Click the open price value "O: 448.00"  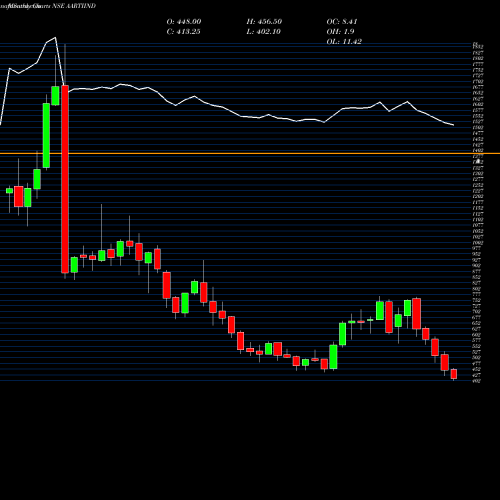(184, 22)
